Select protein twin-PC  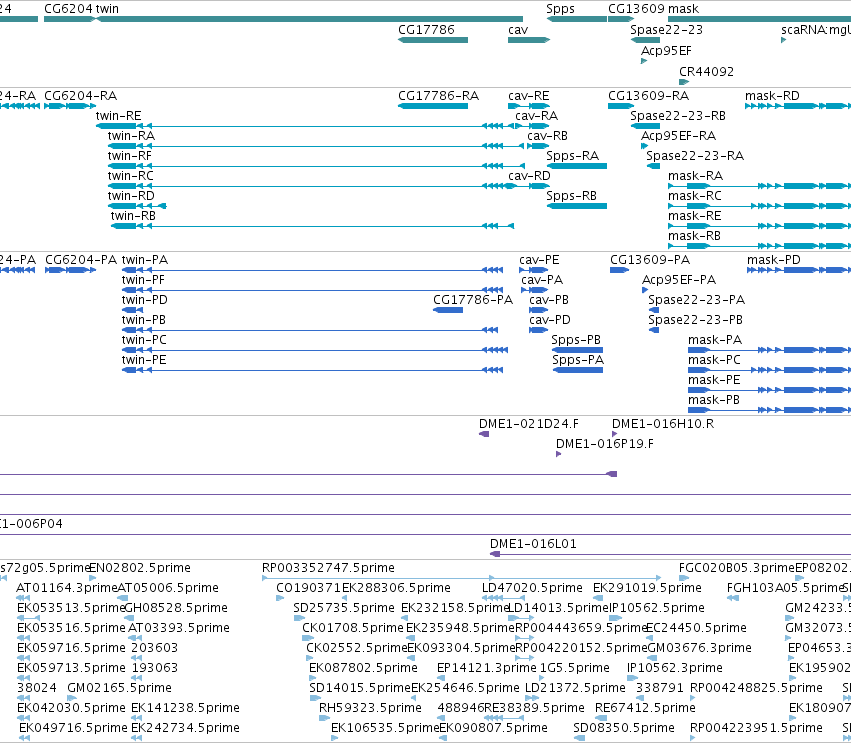coord(144,340)
